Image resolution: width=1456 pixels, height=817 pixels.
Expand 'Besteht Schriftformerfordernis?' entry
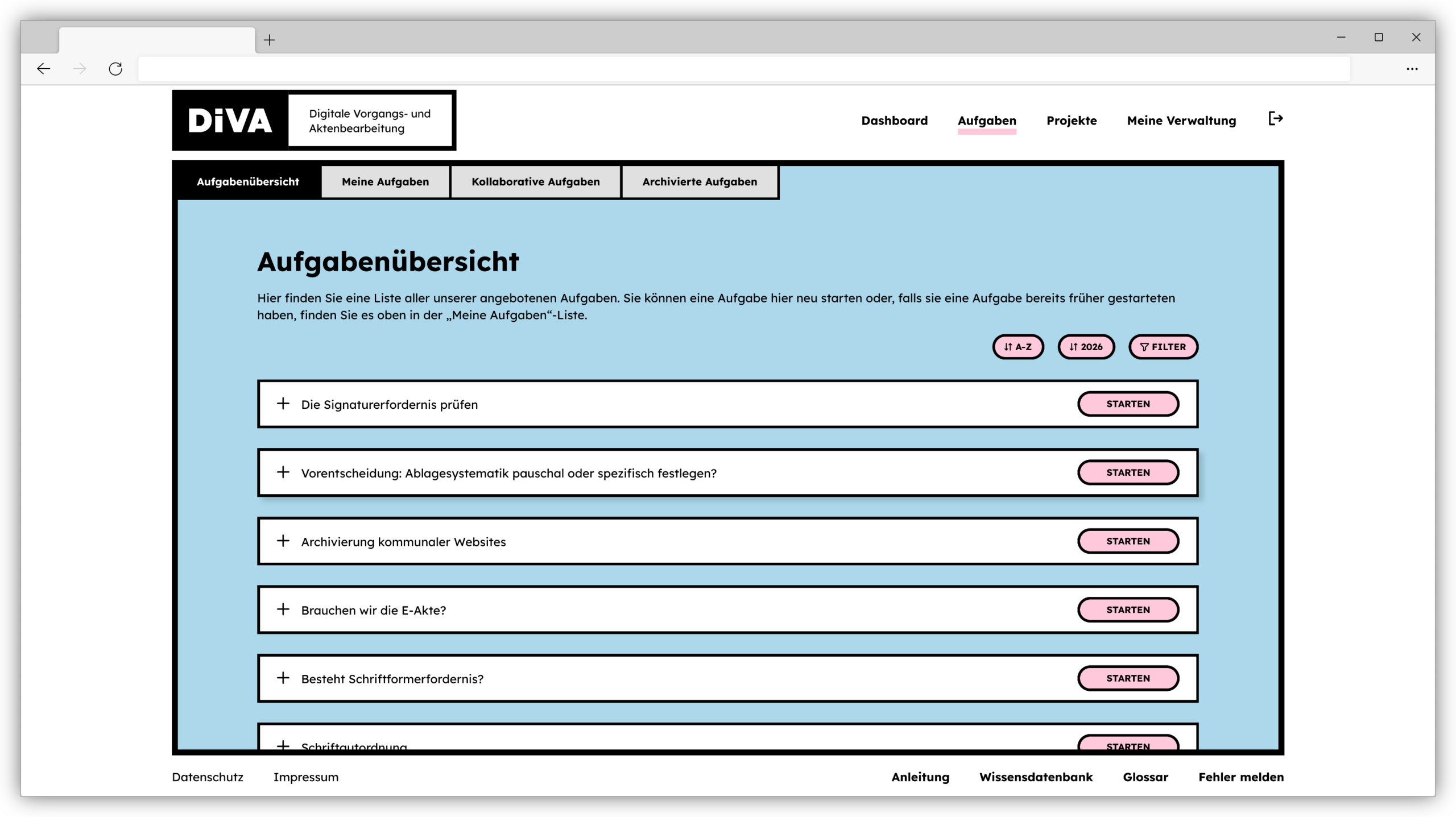(283, 678)
